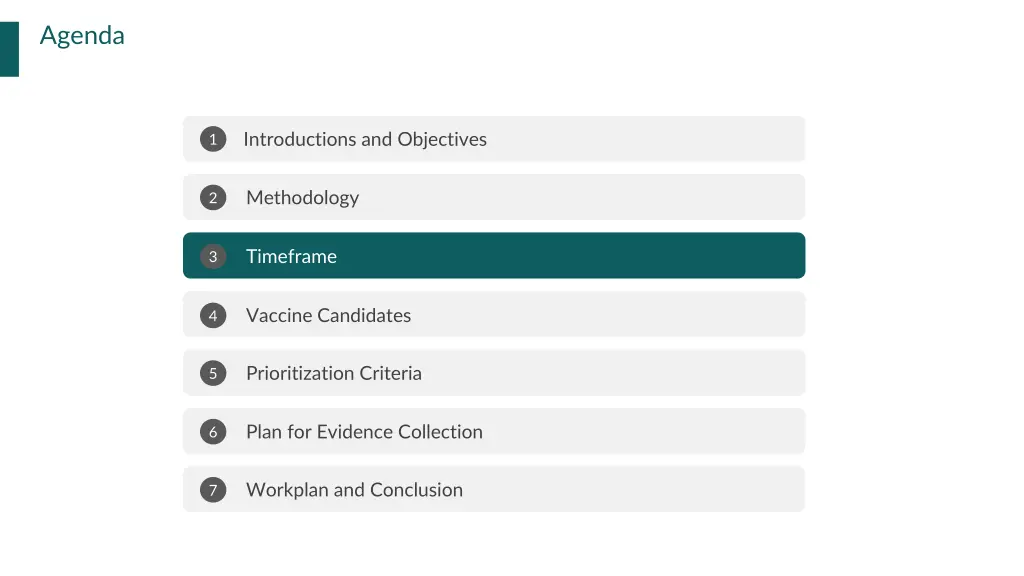Click the Agenda slide title
The image size is (1024, 576).
(x=82, y=36)
